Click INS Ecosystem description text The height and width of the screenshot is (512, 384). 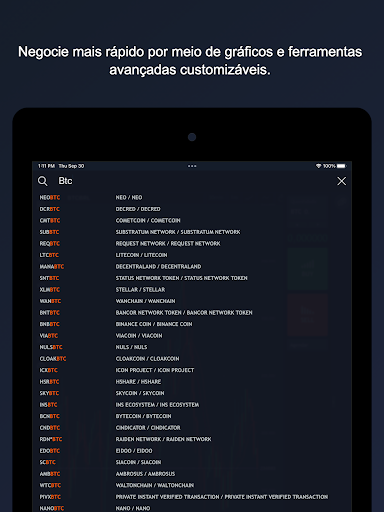[157, 405]
